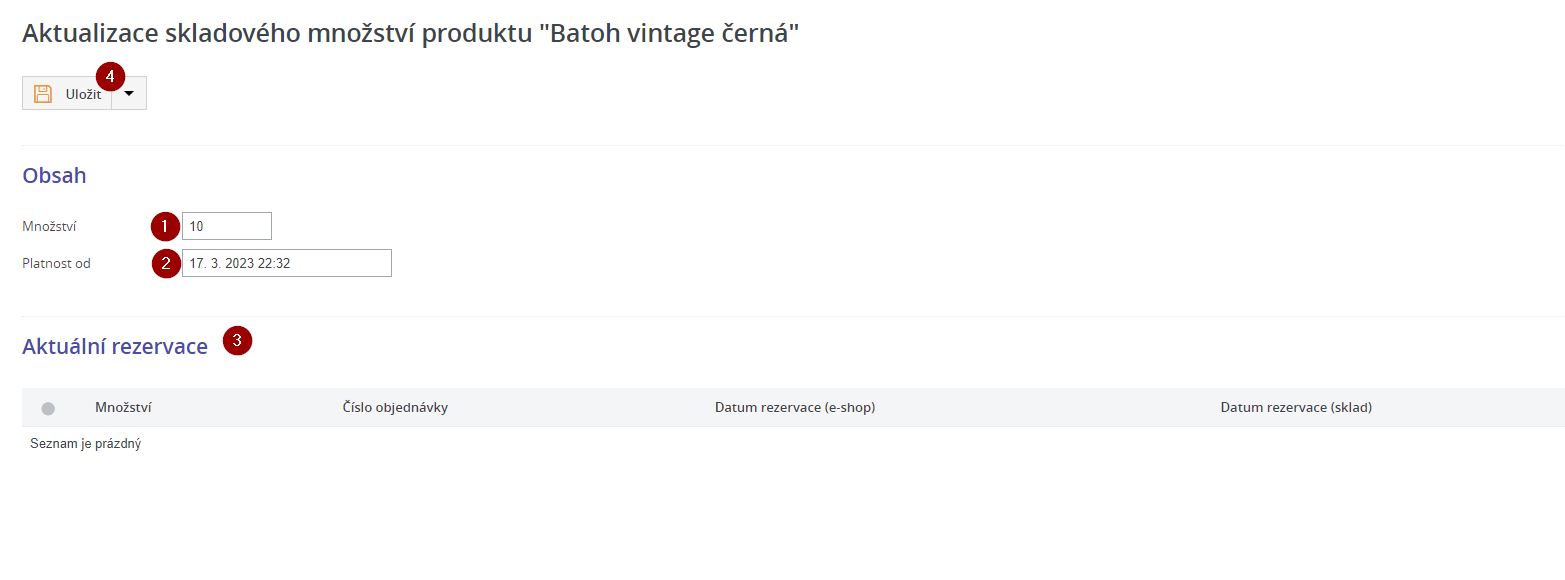Click the red number 3 marker
The width and height of the screenshot is (1565, 580).
pos(237,340)
